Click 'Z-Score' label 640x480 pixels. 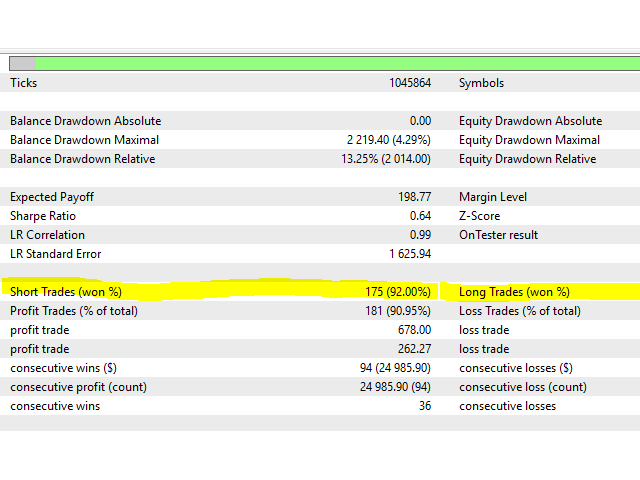point(479,216)
